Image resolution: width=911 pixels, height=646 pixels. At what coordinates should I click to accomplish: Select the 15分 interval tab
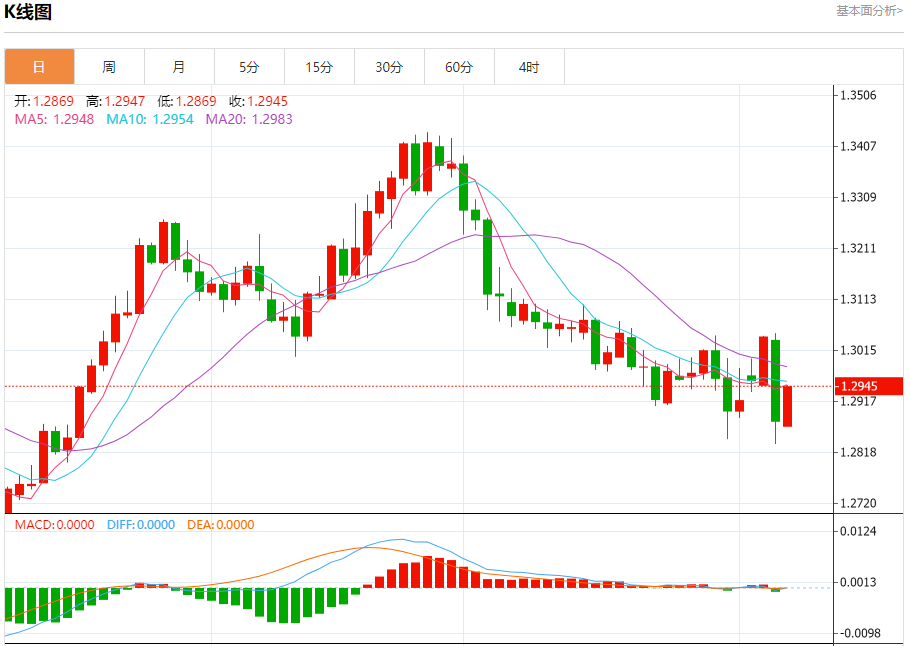pyautogui.click(x=319, y=67)
